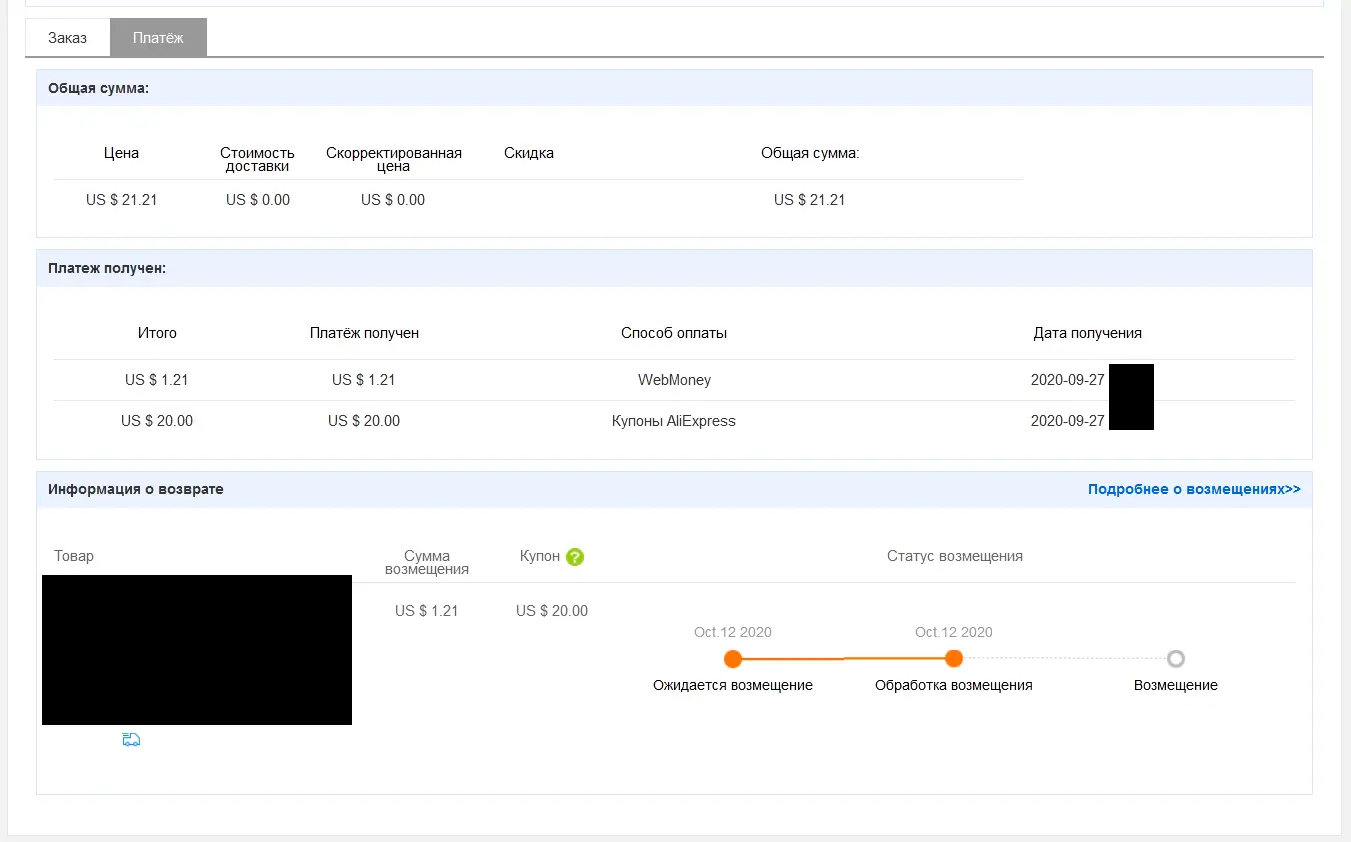The image size is (1351, 842).
Task: Open the Подробнее о возмещениях link
Action: click(1194, 489)
